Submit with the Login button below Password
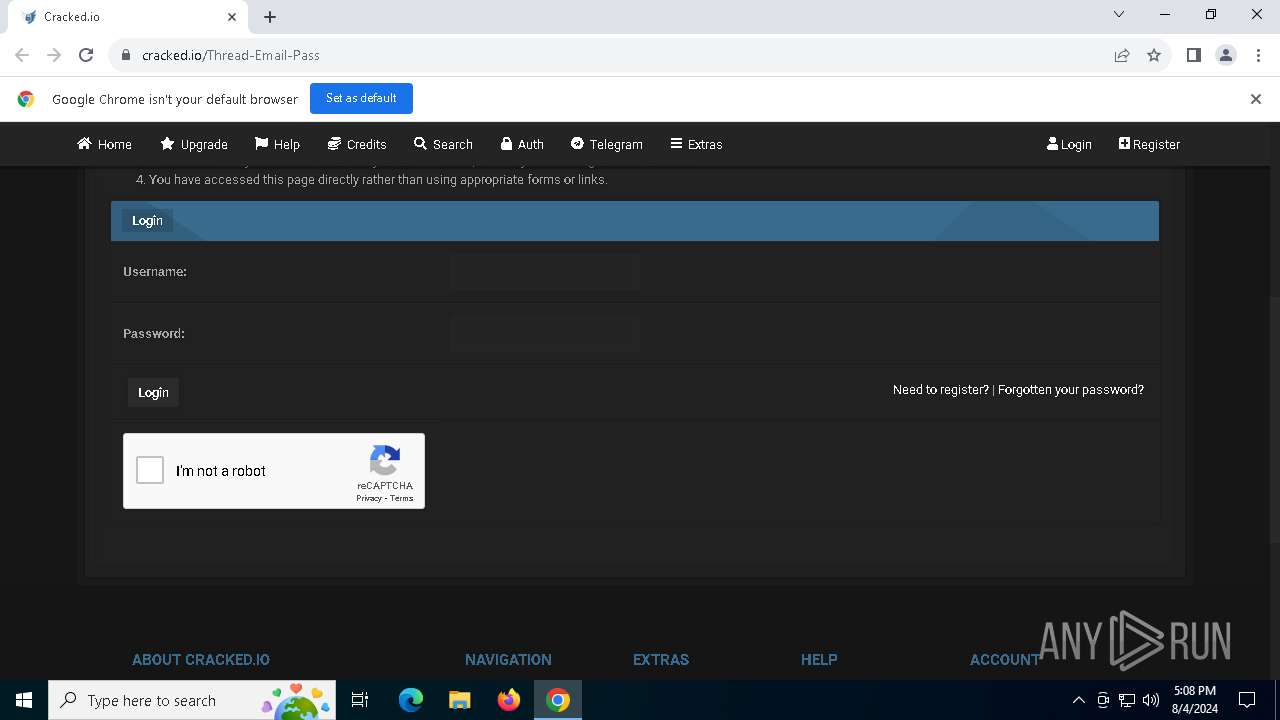This screenshot has width=1280, height=720. pyautogui.click(x=153, y=392)
